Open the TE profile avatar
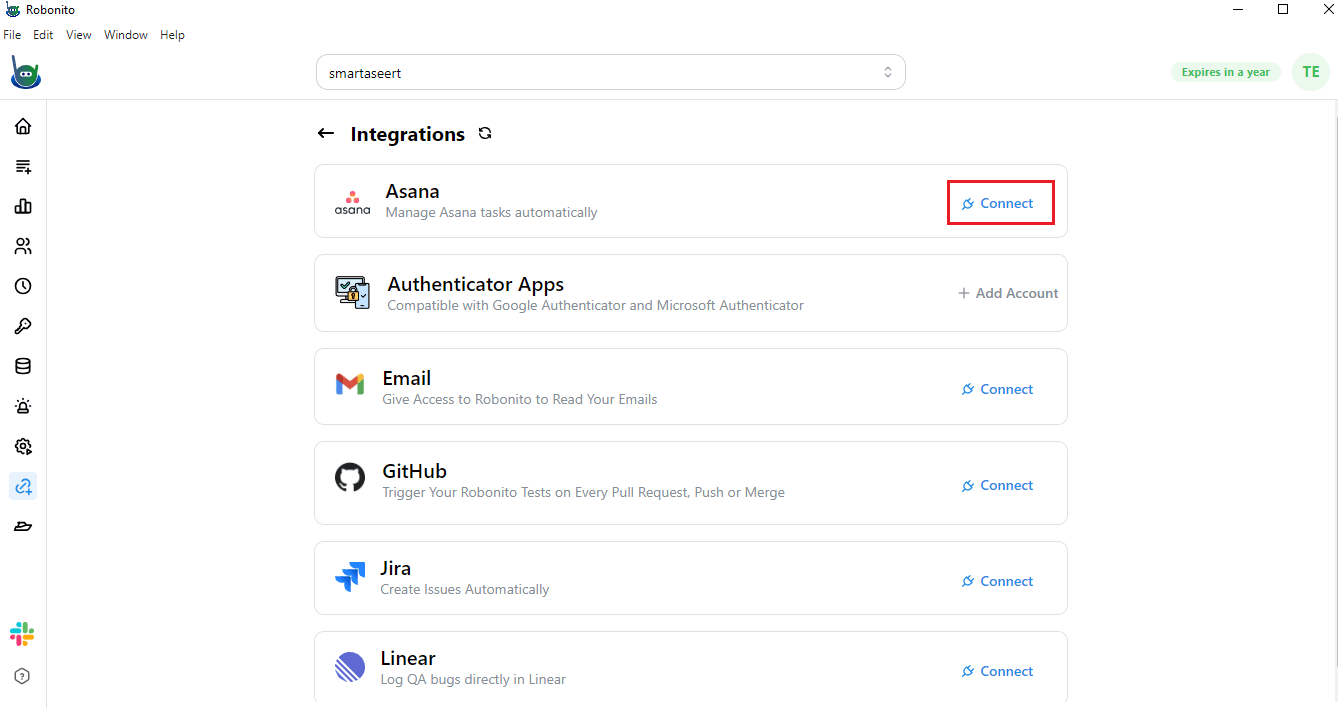Screen dimensions: 1338x708 click(x=1310, y=72)
